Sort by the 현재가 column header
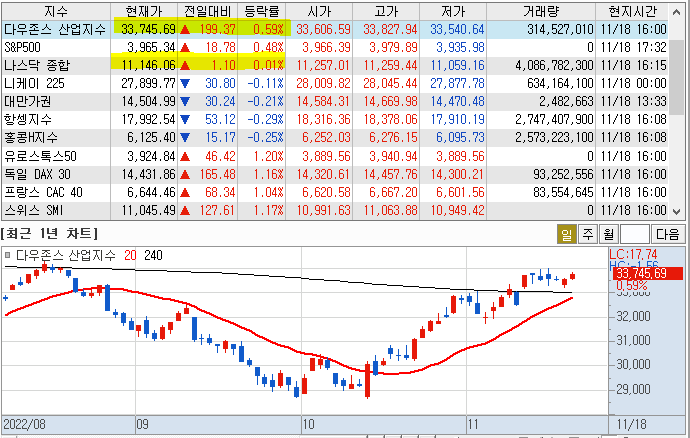 click(x=143, y=11)
